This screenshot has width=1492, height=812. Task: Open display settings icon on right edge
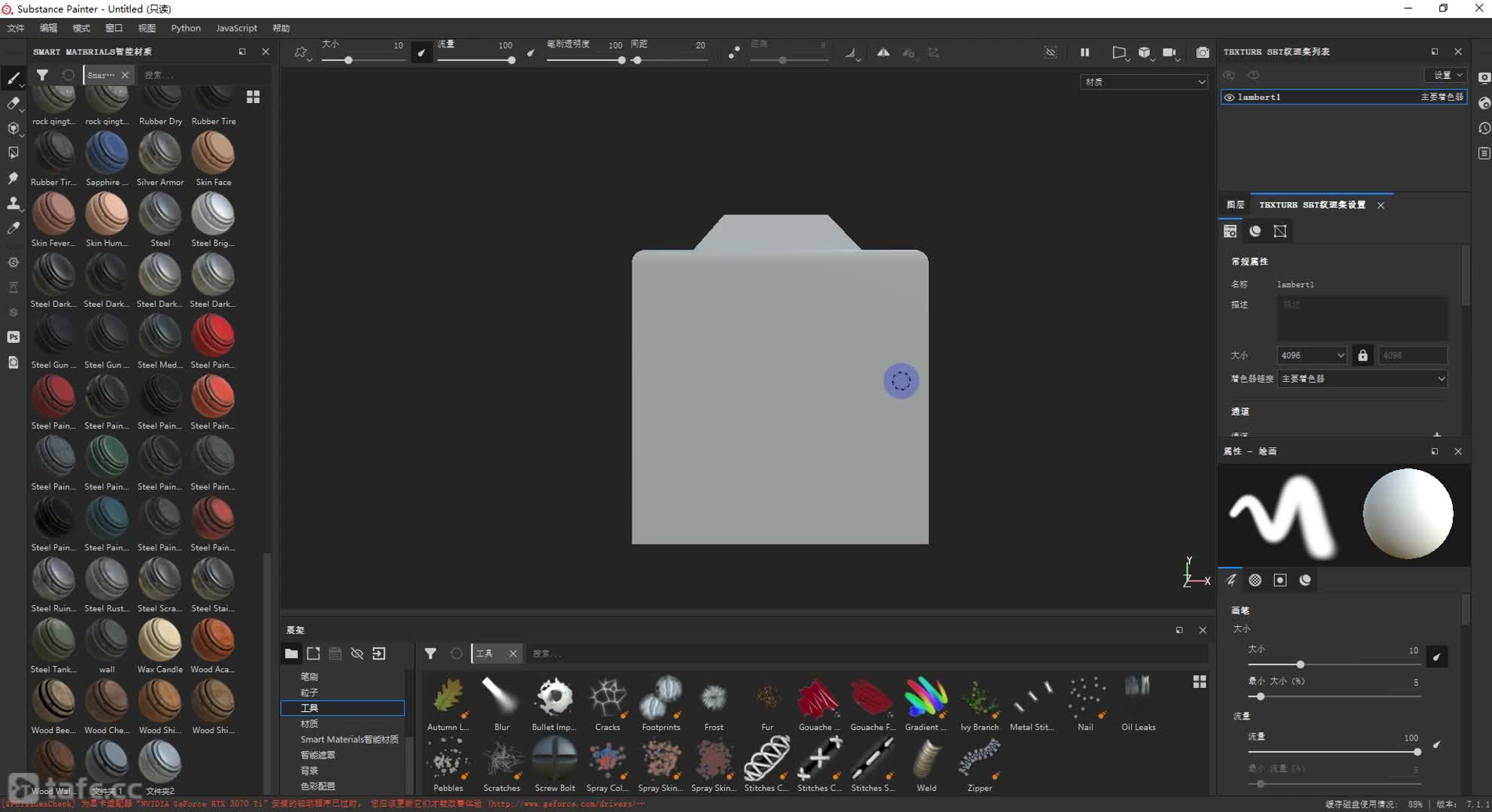[1484, 78]
